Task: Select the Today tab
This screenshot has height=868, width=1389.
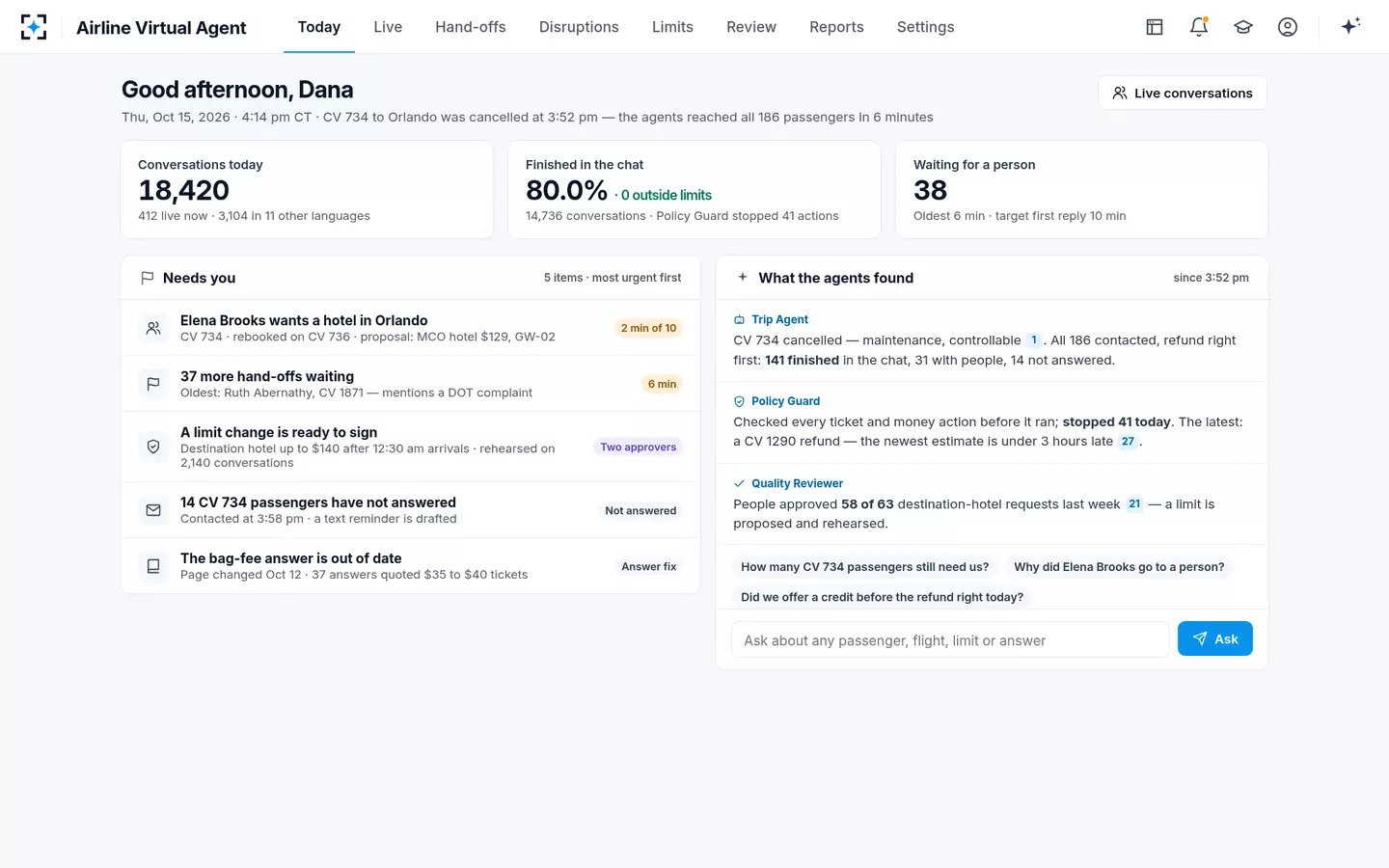Action: pyautogui.click(x=319, y=27)
